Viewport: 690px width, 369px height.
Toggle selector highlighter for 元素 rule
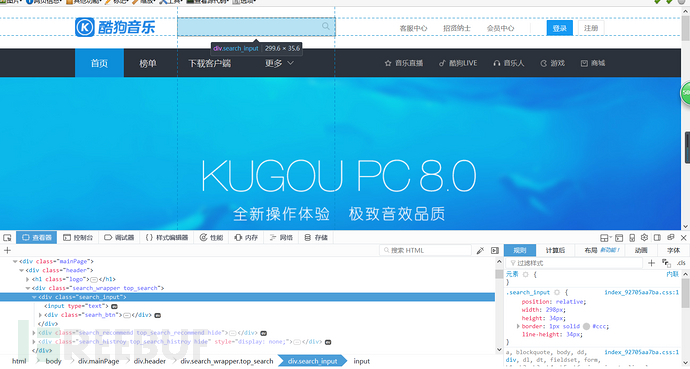click(x=525, y=274)
